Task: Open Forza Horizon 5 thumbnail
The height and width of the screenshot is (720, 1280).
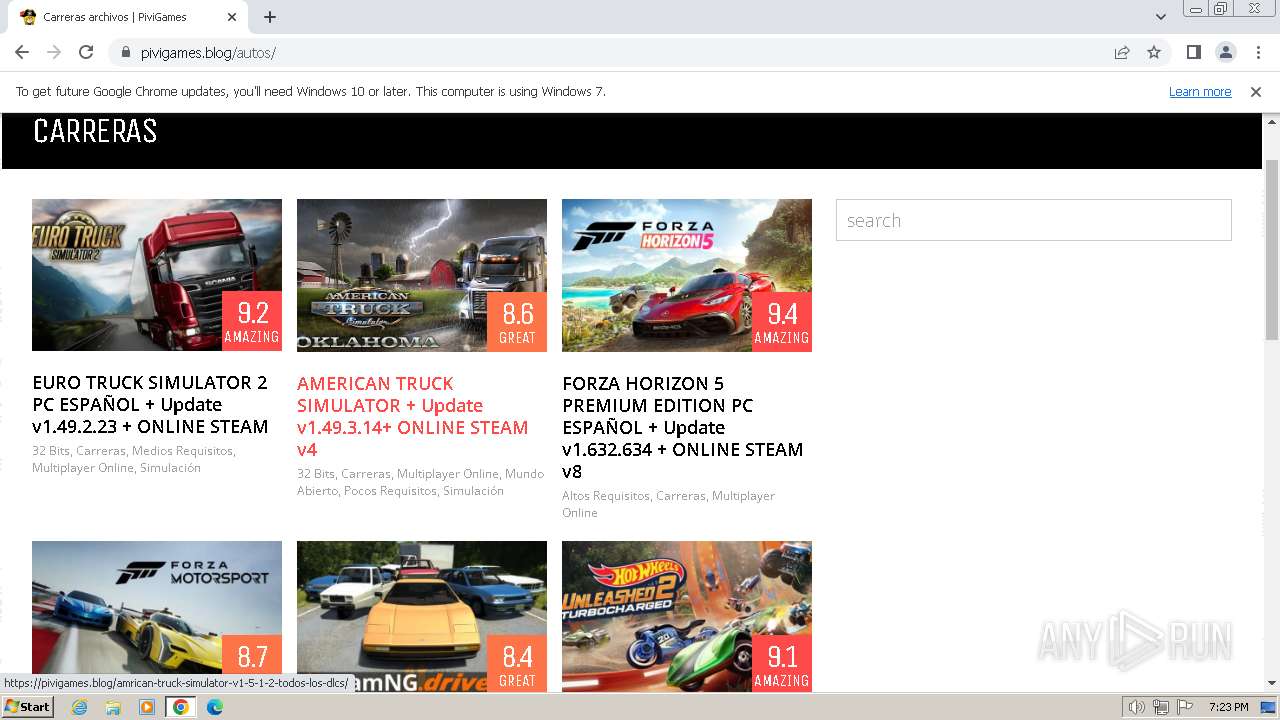Action: point(687,275)
